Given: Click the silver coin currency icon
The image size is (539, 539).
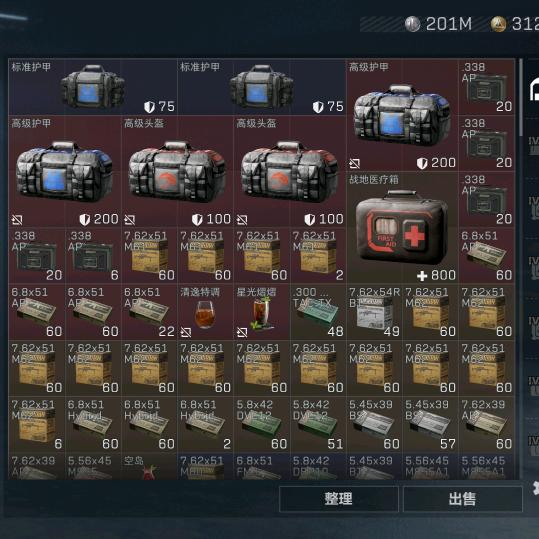Looking at the screenshot, I should click(412, 24).
